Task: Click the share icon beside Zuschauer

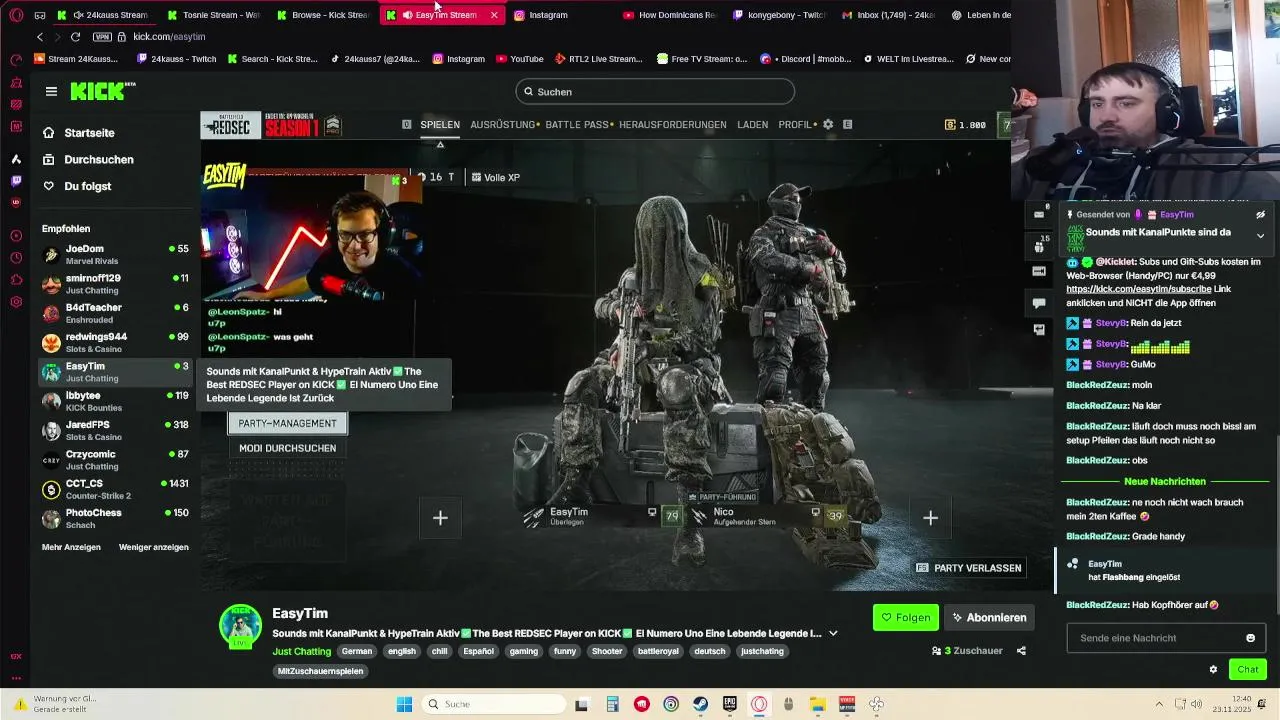Action: [1021, 650]
